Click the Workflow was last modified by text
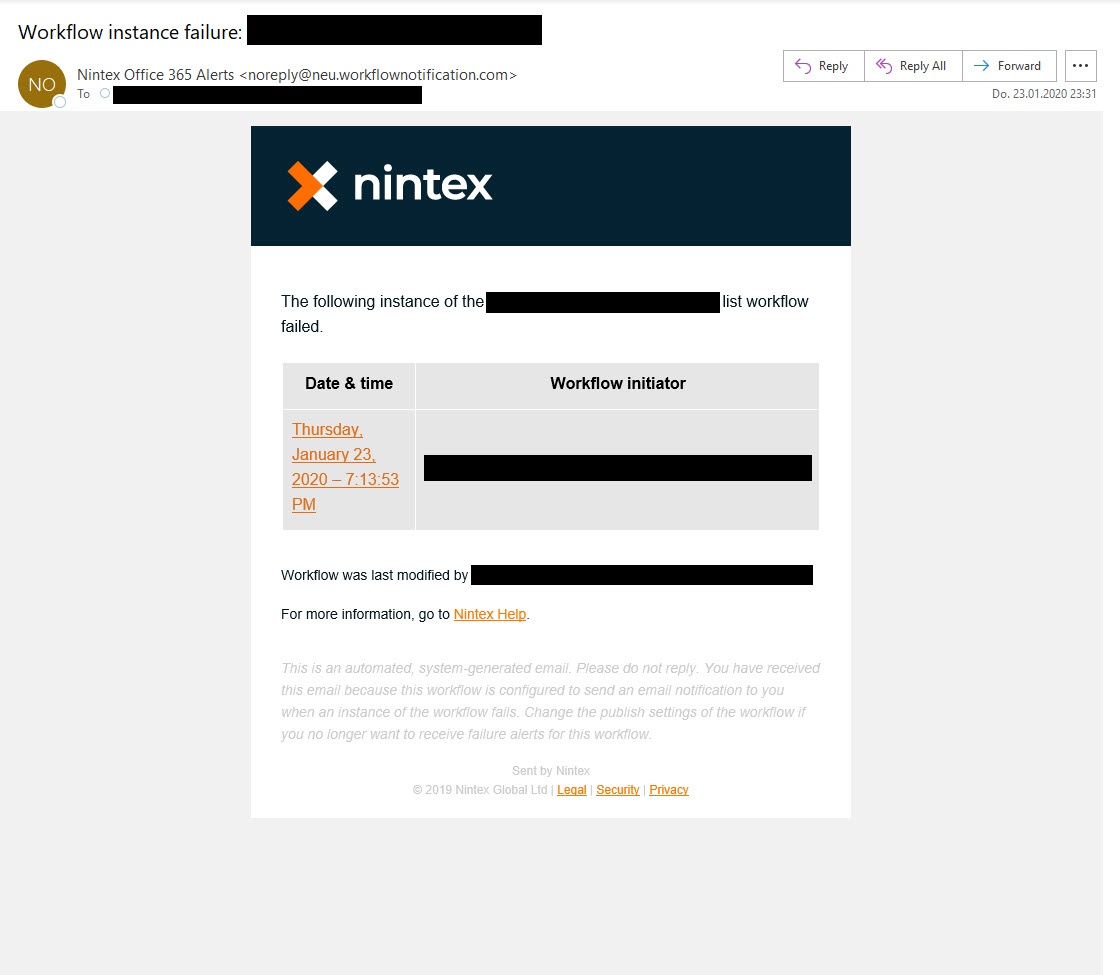 [x=374, y=575]
